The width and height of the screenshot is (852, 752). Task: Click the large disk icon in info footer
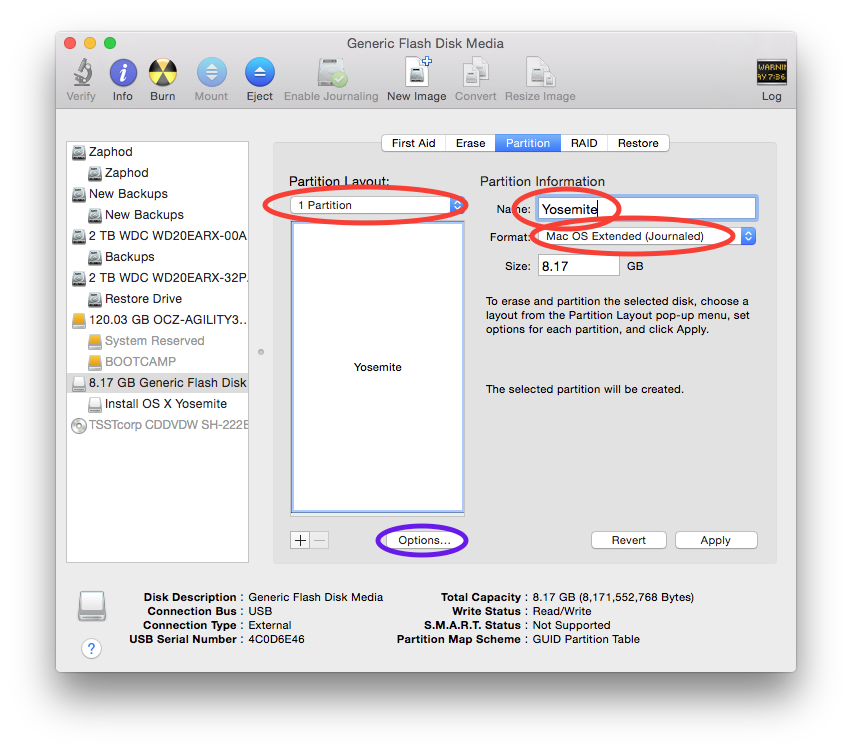(x=92, y=606)
